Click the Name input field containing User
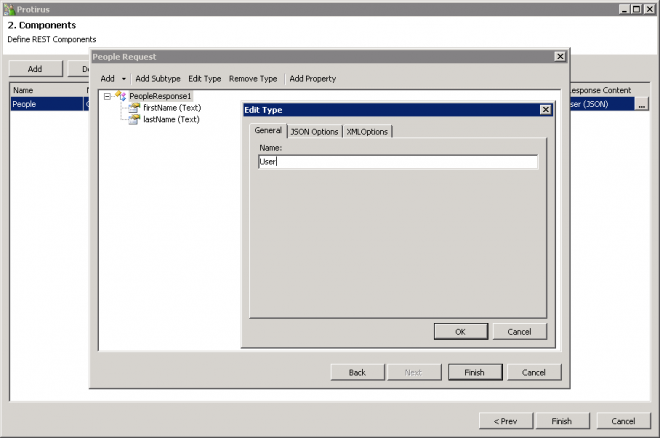 pyautogui.click(x=398, y=162)
